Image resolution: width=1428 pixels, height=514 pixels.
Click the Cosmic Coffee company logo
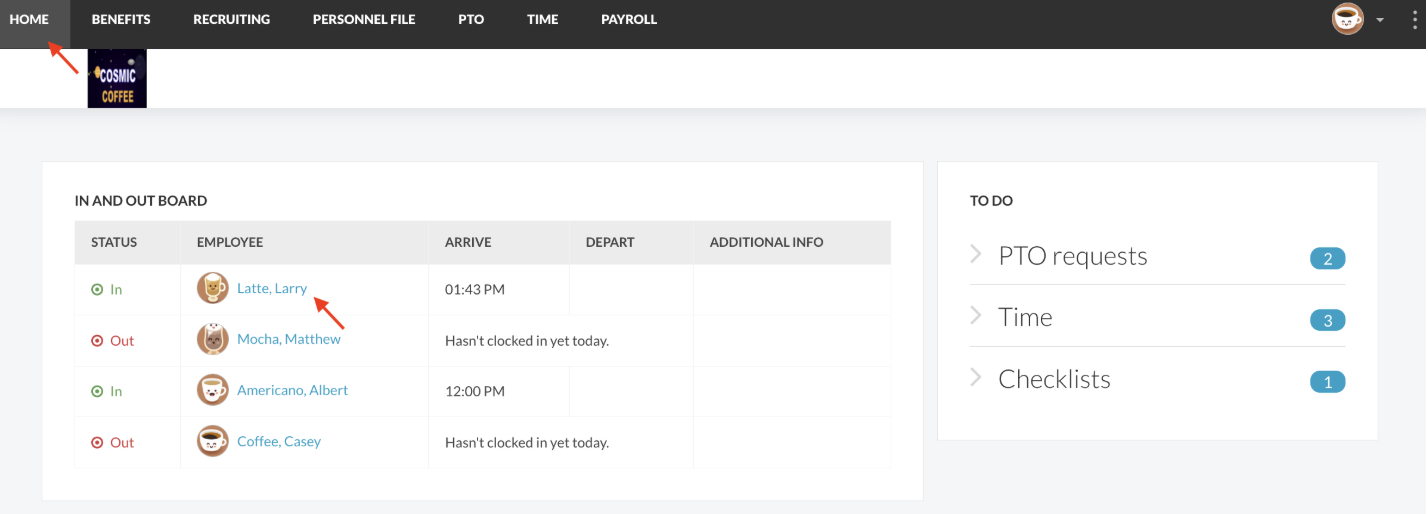(x=117, y=79)
